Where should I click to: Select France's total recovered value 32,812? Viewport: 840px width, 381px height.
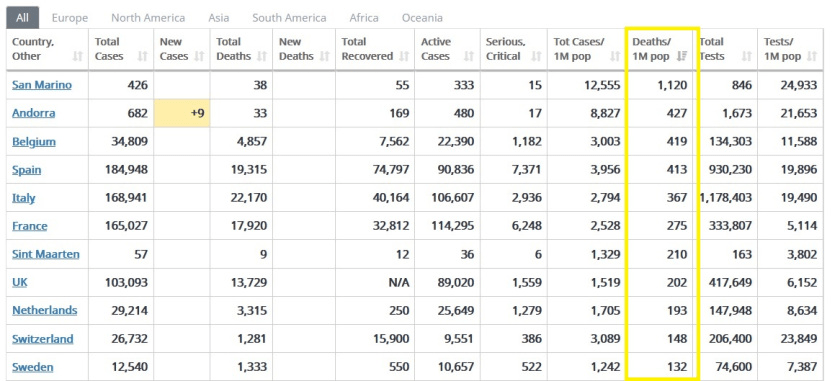tap(391, 226)
